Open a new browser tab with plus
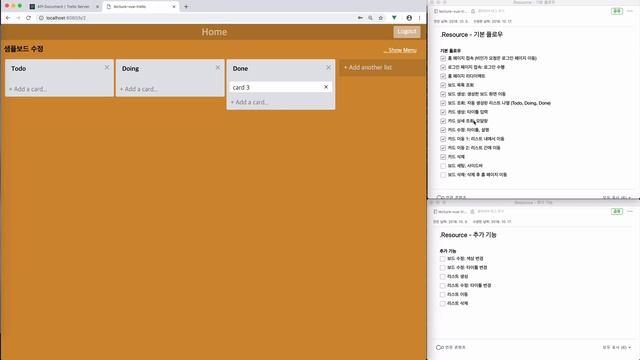This screenshot has width=640, height=360. (x=186, y=7)
